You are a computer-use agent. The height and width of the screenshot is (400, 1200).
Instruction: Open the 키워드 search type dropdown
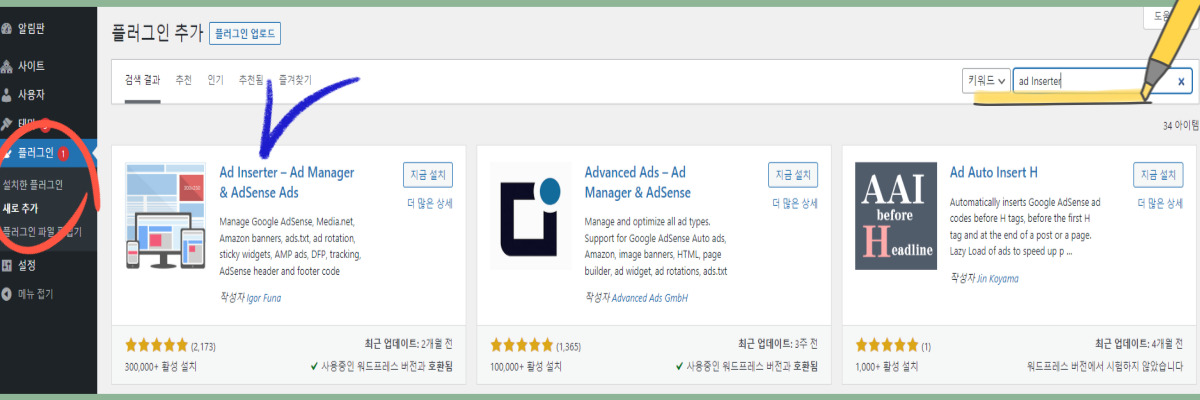coord(986,81)
